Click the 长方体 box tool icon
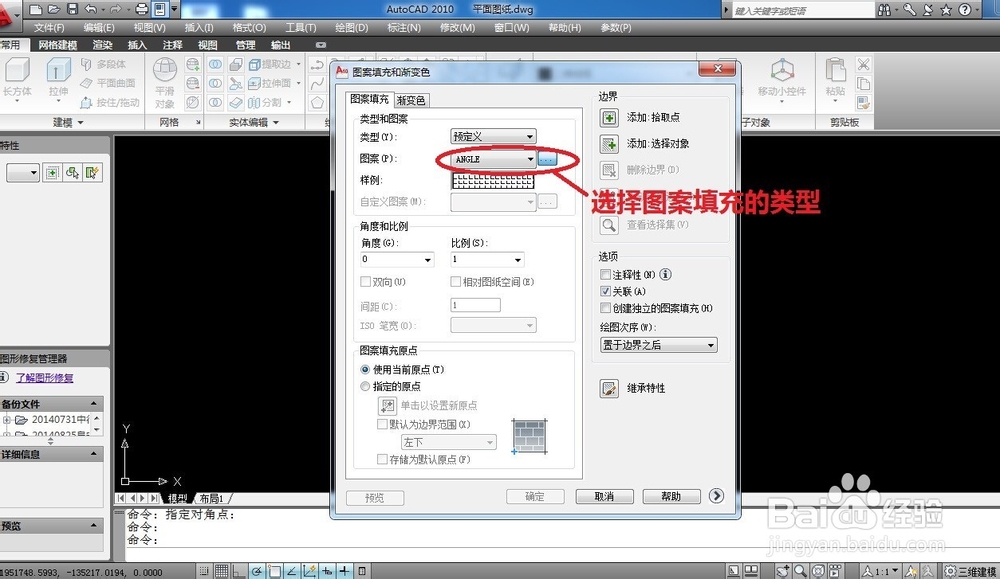Image resolution: width=1000 pixels, height=579 pixels. (17, 70)
